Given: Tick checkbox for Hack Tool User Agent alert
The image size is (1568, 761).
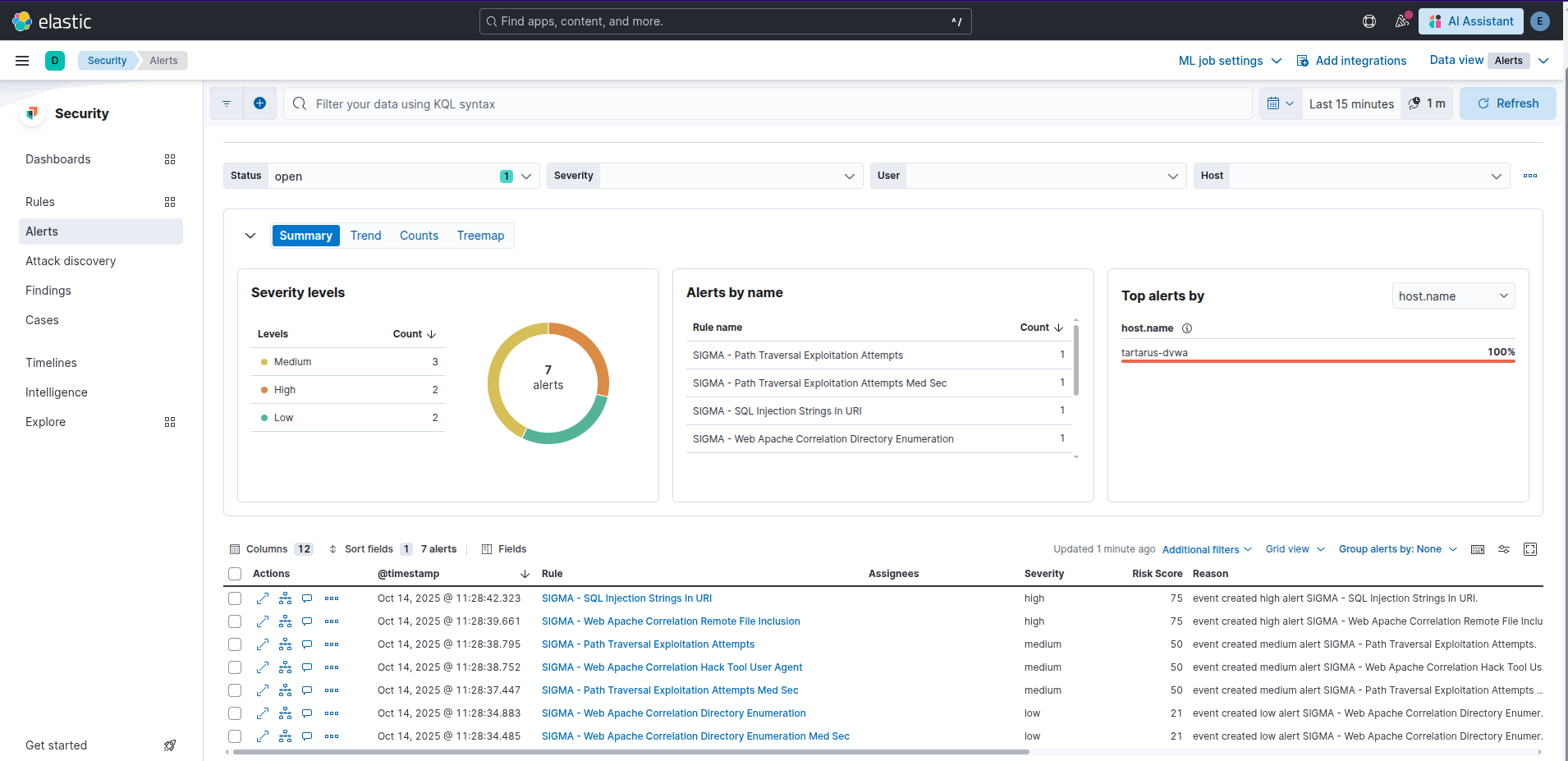Looking at the screenshot, I should (x=235, y=667).
